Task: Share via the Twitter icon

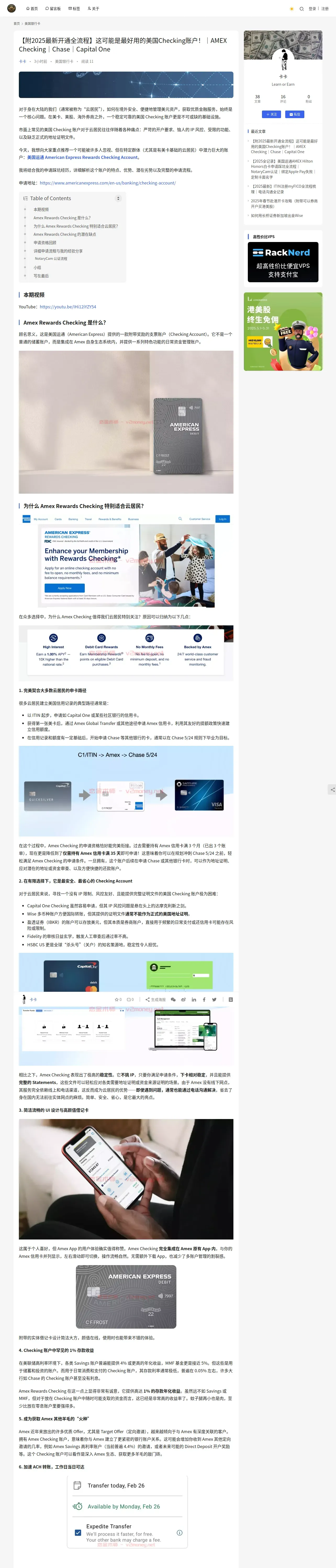Action: click(214, 1000)
